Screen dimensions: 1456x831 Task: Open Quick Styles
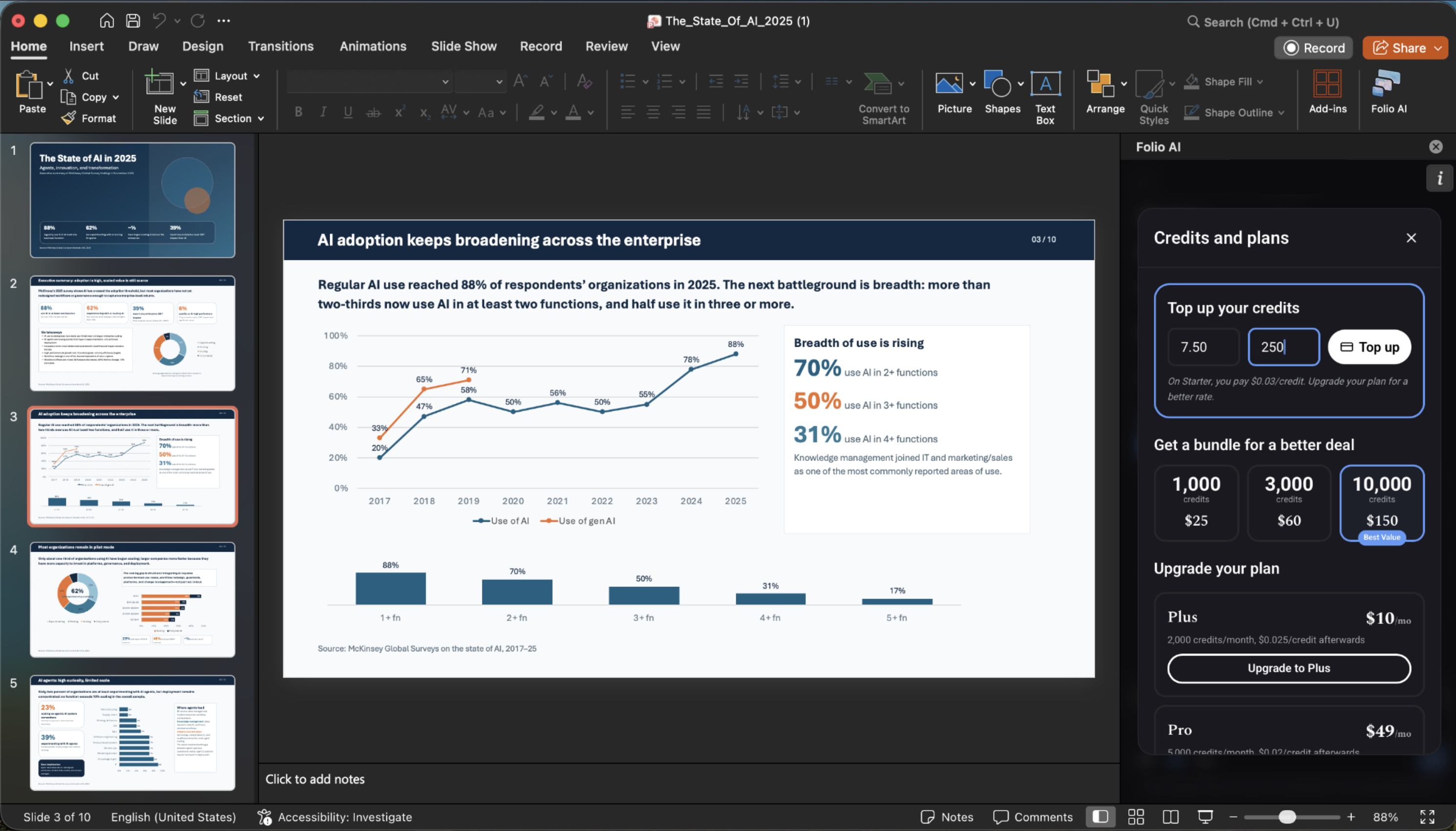pos(1153,98)
